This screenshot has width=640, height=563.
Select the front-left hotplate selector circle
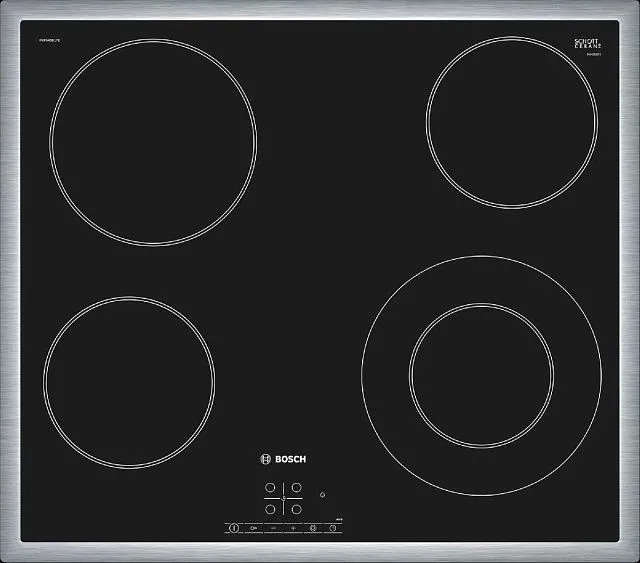270,510
